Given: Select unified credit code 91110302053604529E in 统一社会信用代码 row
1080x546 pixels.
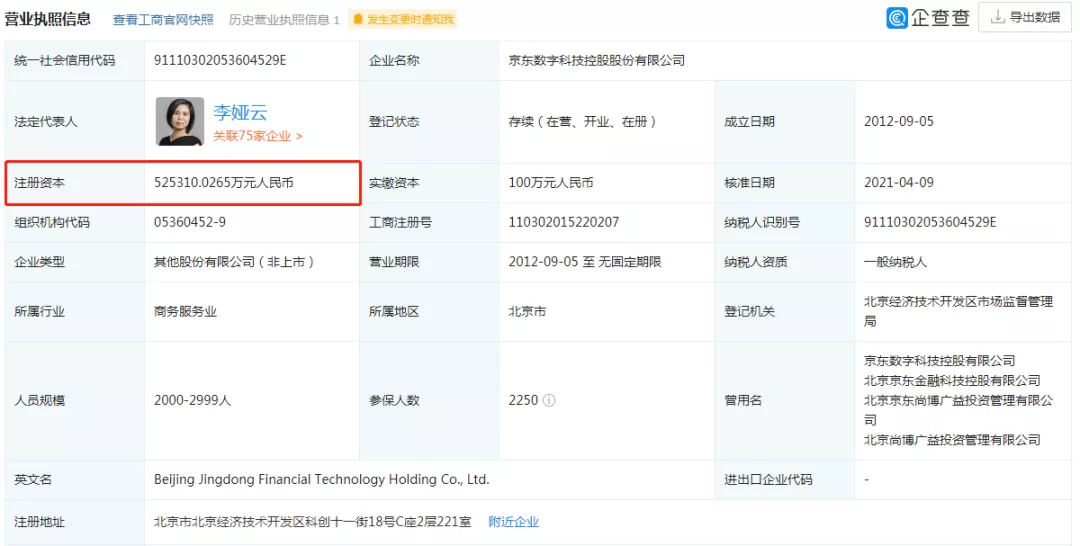Looking at the screenshot, I should pyautogui.click(x=220, y=61).
